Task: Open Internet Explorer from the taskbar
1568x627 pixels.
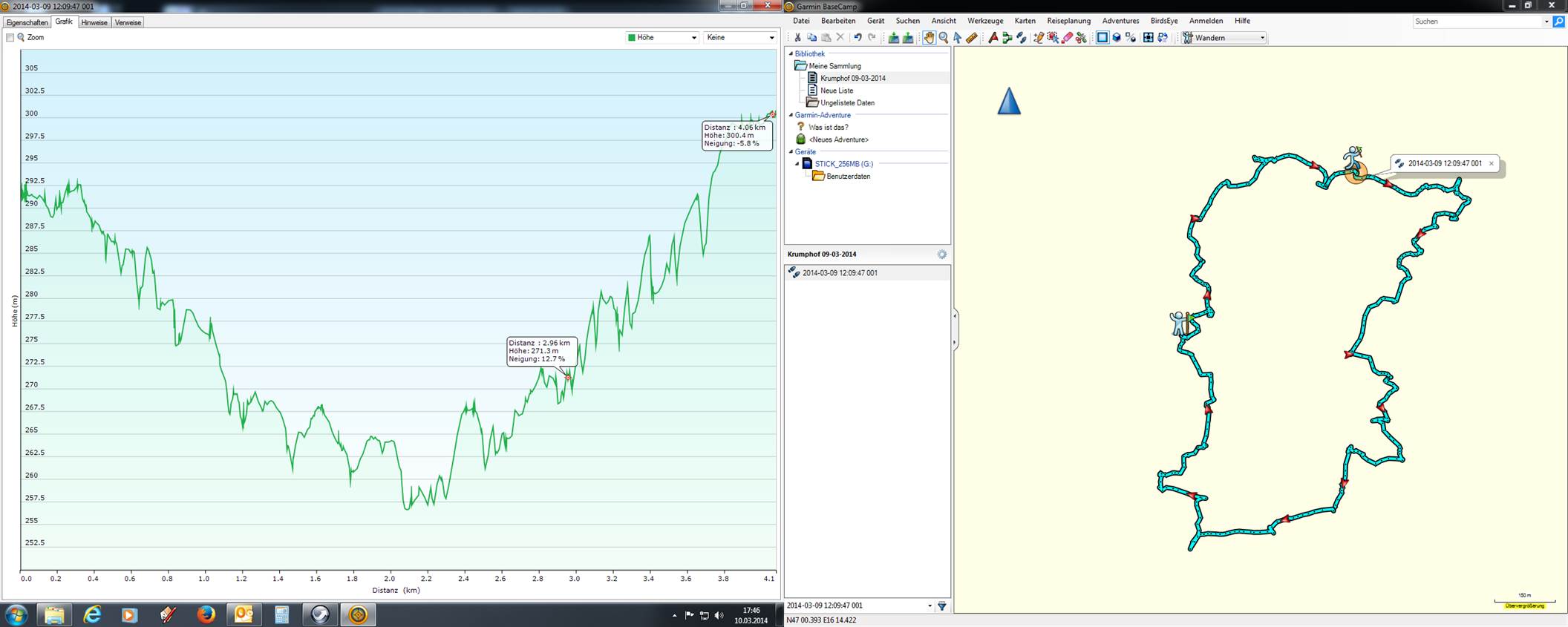Action: click(x=92, y=614)
